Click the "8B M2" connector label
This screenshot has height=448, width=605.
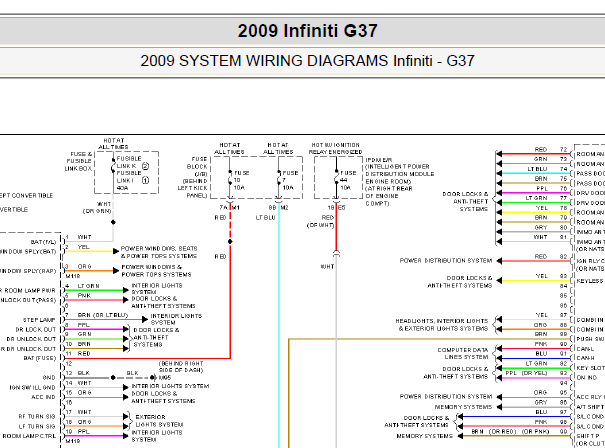point(279,208)
